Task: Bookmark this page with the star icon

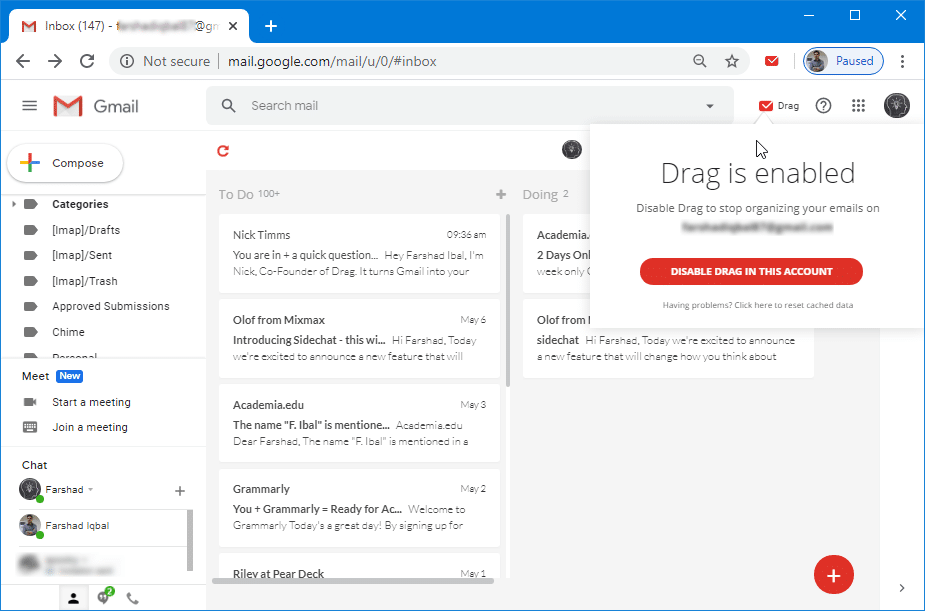Action: tap(732, 61)
